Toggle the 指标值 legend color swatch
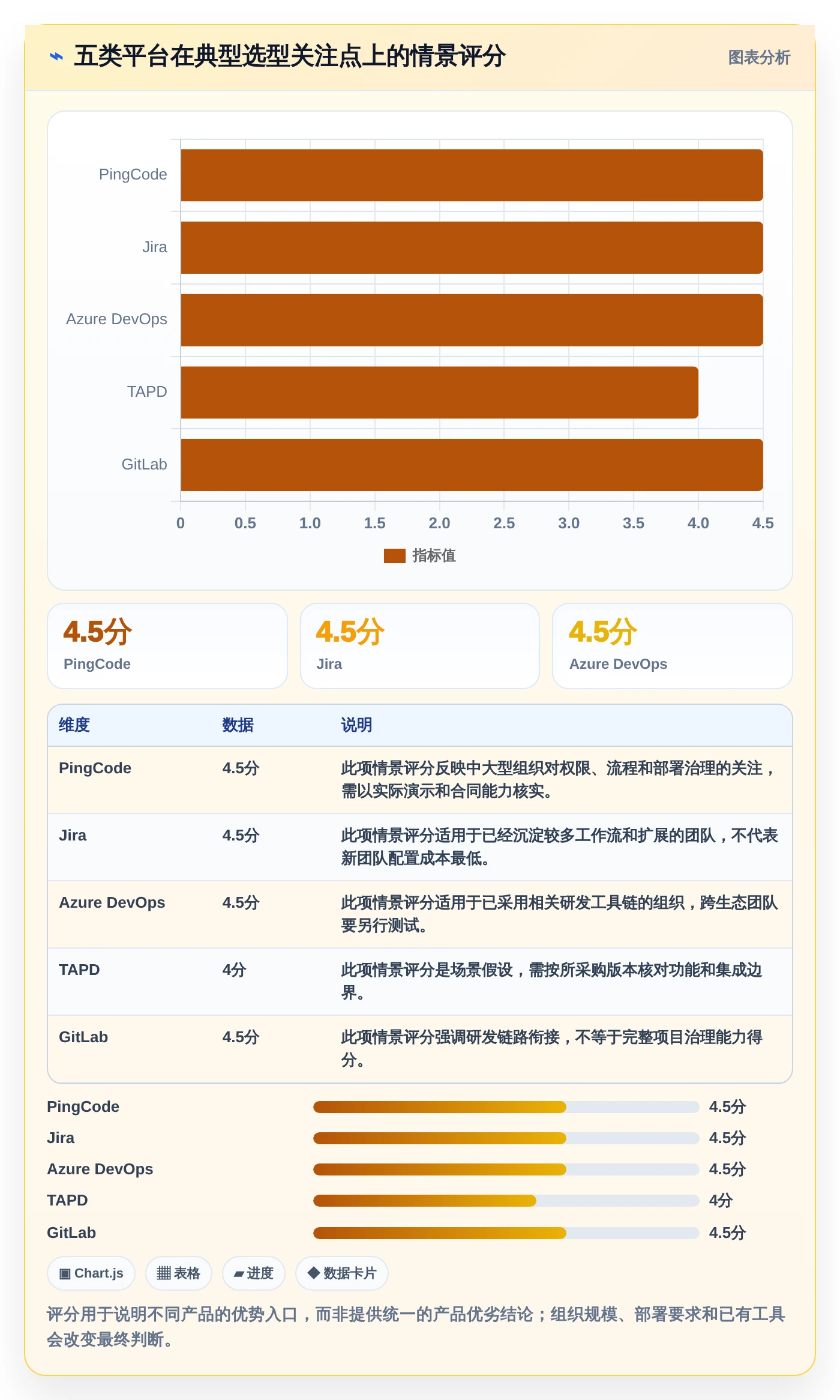Screen dimensions: 840x1400 [x=394, y=556]
